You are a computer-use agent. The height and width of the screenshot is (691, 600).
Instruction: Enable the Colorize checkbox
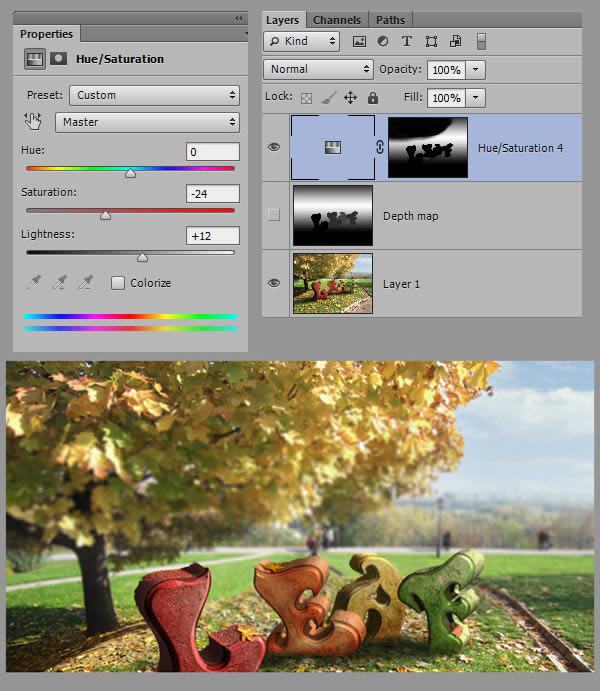pos(118,283)
